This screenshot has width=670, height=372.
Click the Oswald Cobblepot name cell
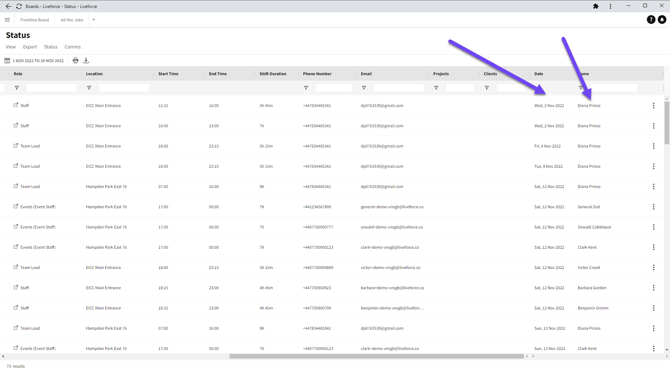click(594, 227)
